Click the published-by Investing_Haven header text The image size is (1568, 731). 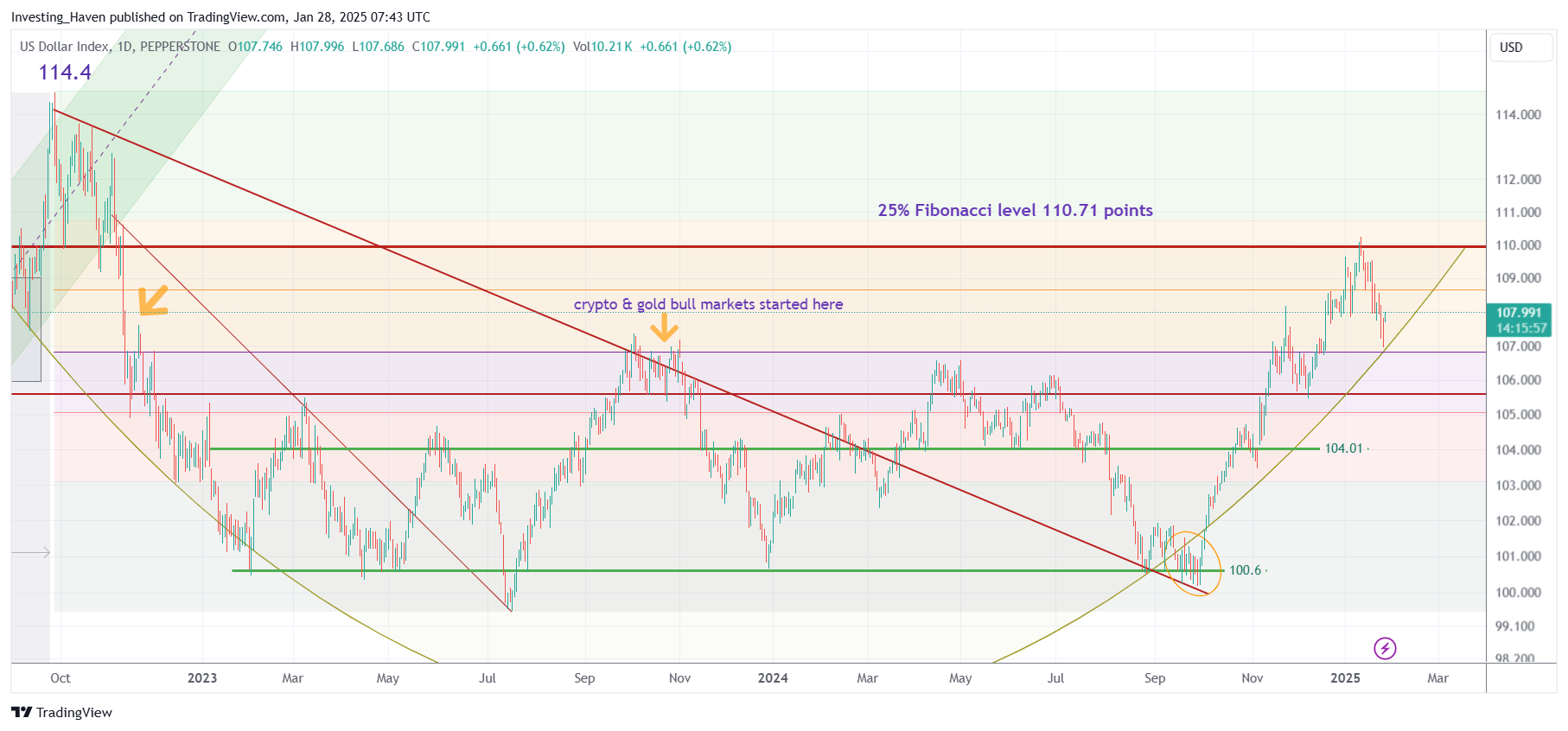pos(220,17)
